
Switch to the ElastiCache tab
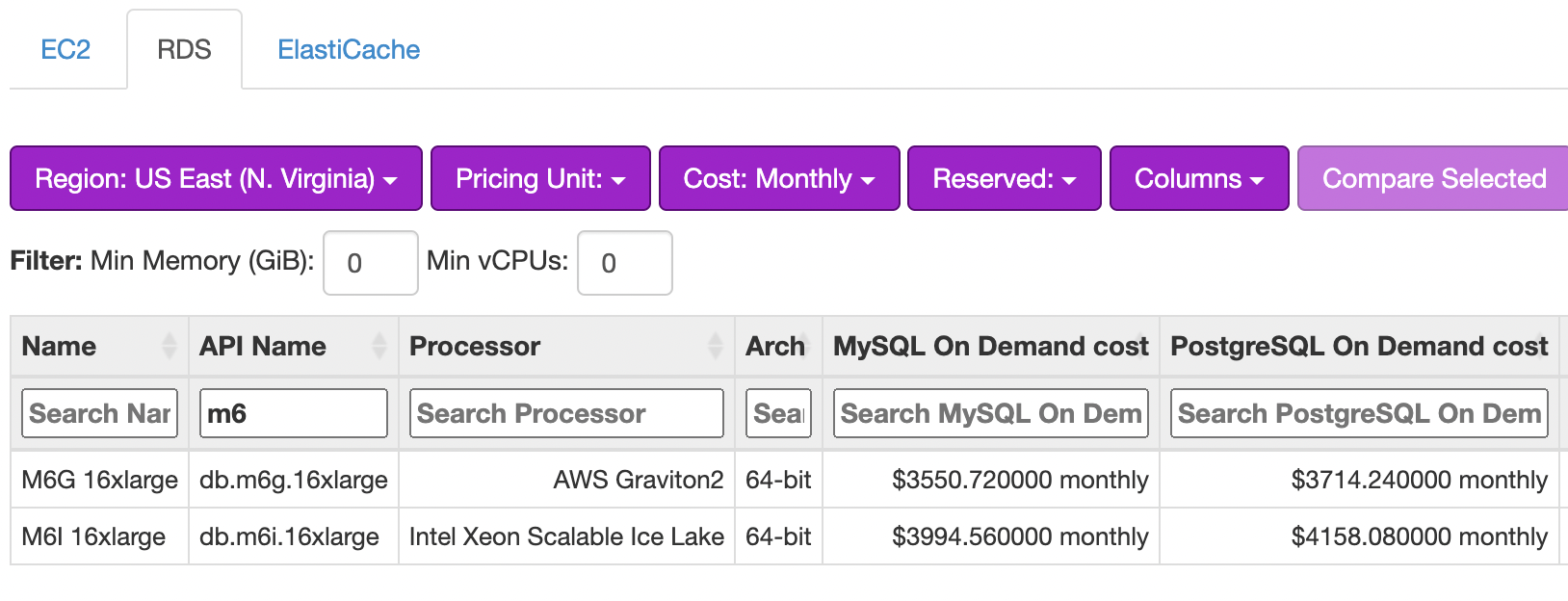pos(349,50)
